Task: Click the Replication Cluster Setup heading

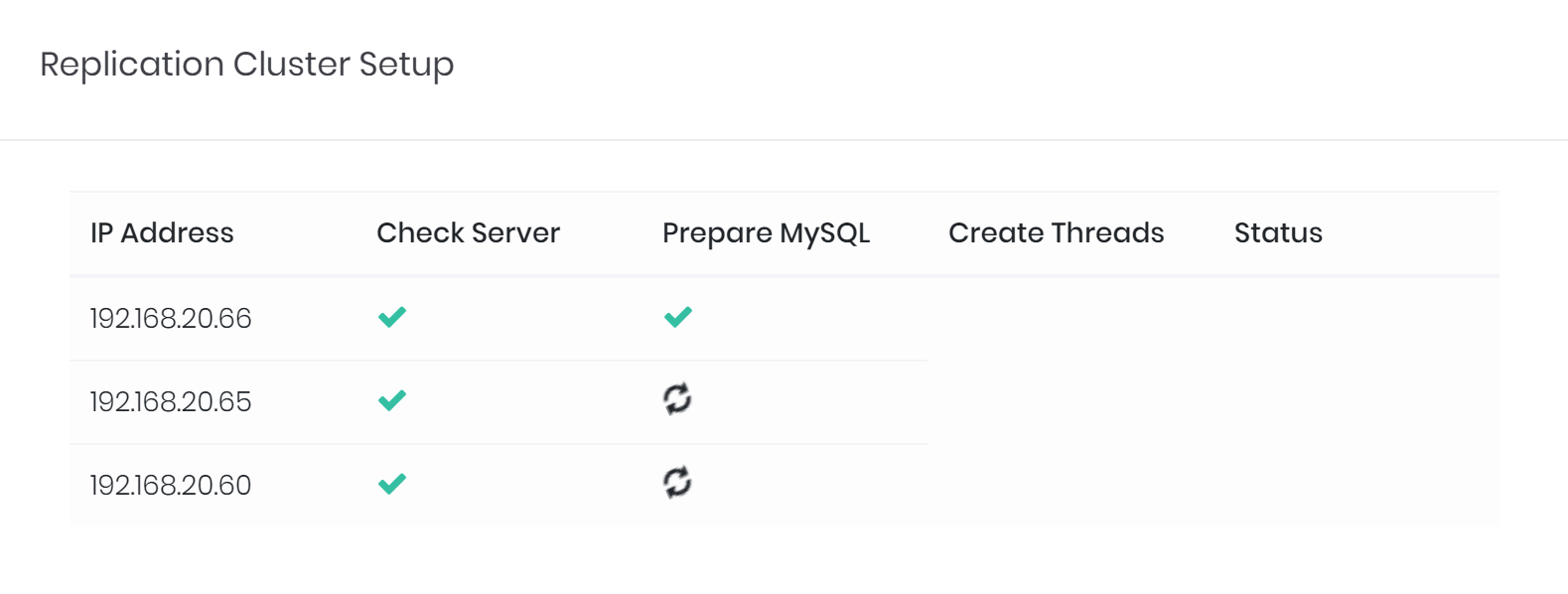Action: click(246, 64)
